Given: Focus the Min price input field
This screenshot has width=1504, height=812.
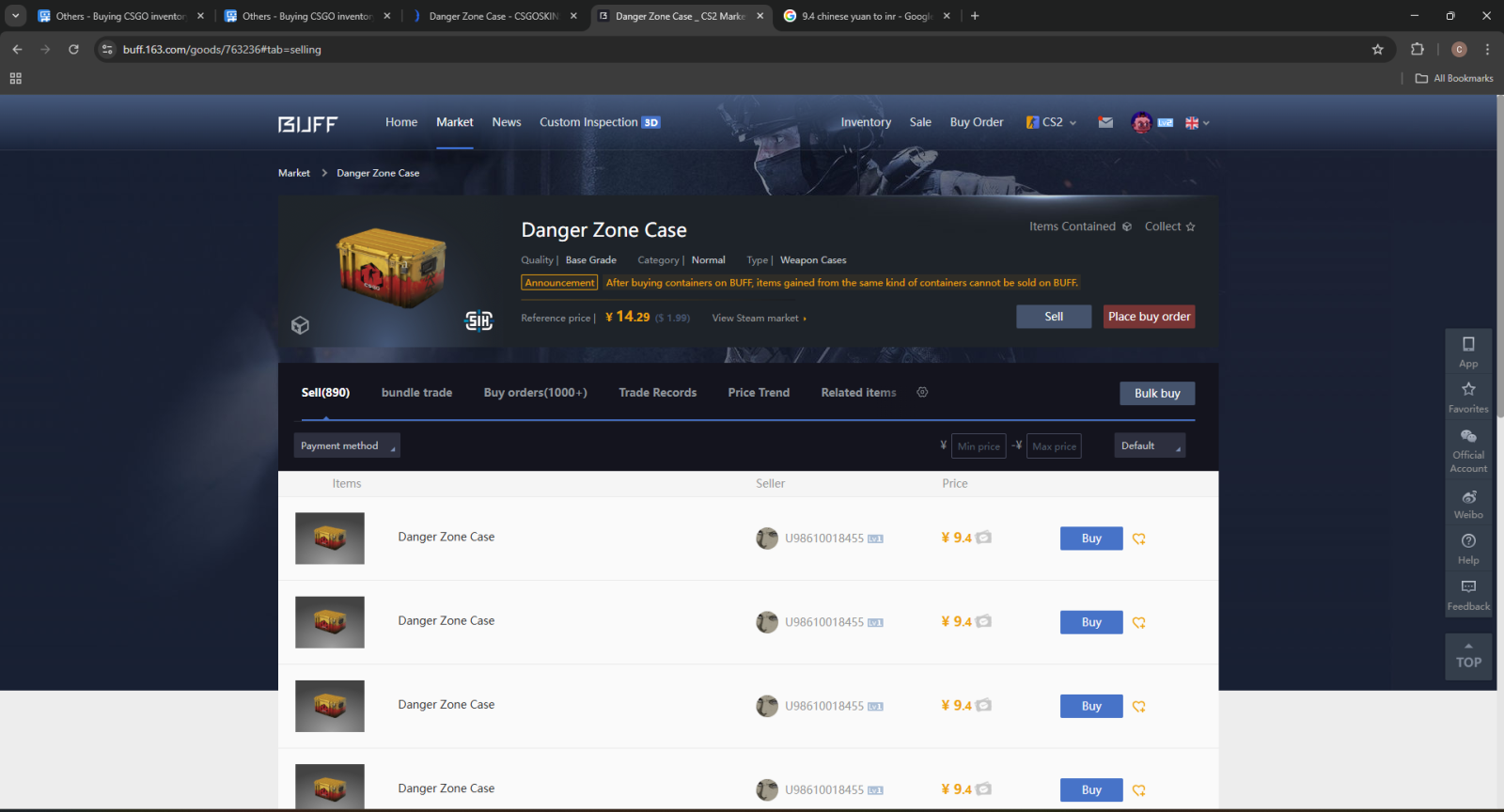Looking at the screenshot, I should [x=979, y=445].
